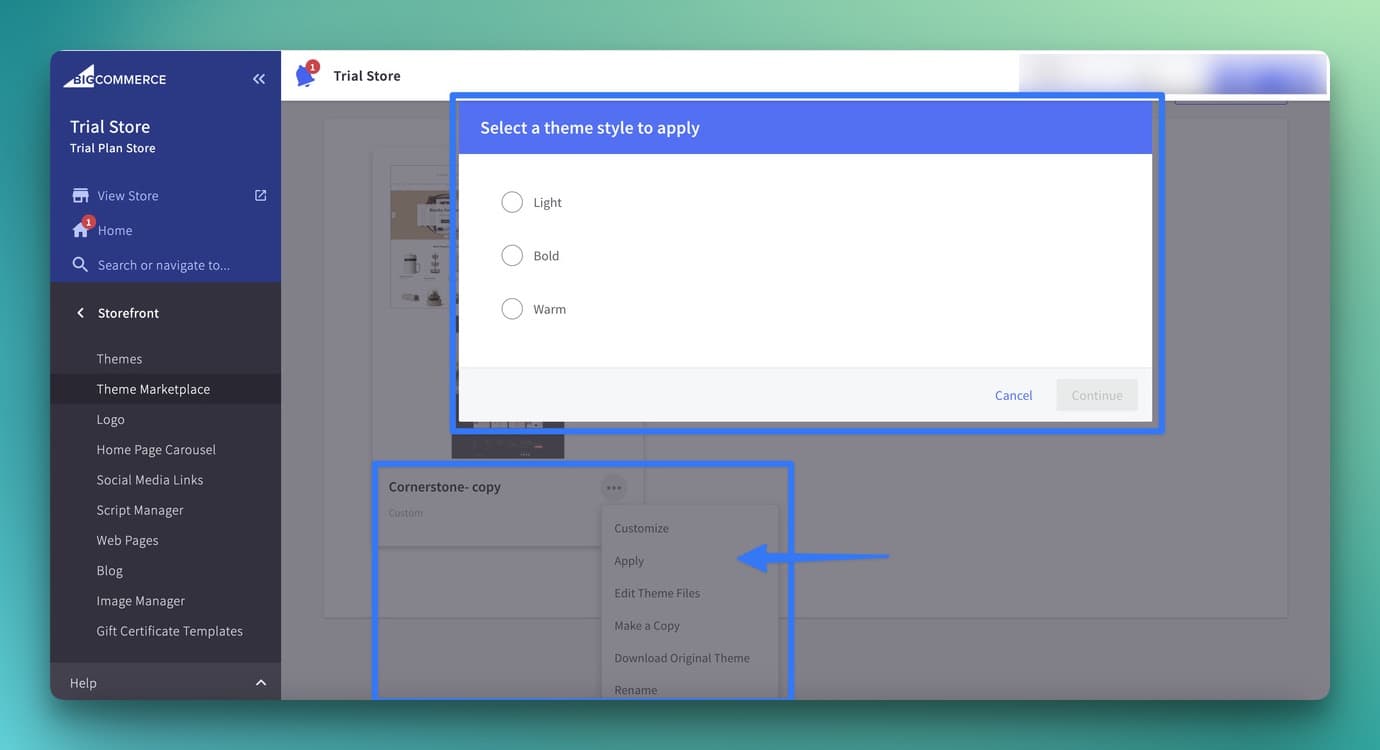Click Trial Plan Store text in sidebar

click(x=112, y=148)
